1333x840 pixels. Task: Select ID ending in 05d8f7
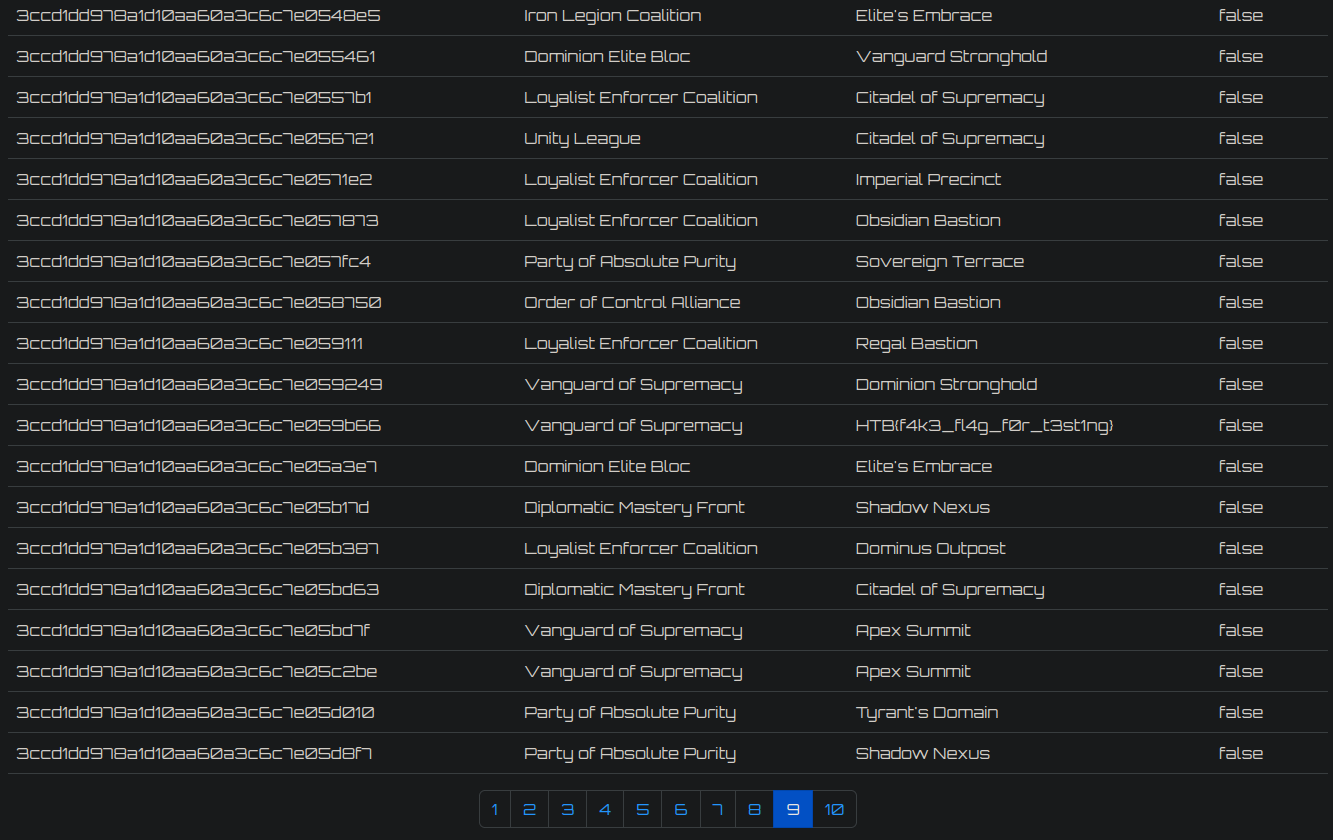[x=194, y=754]
